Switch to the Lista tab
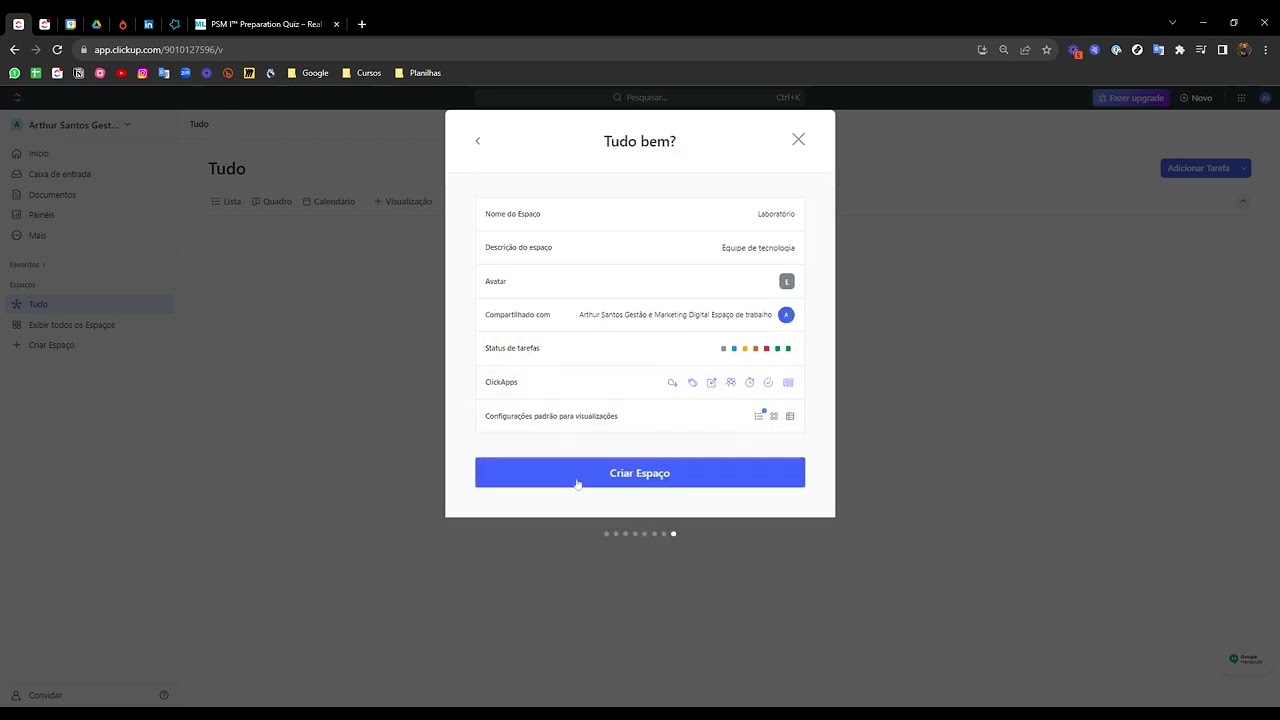Viewport: 1280px width, 720px height. coord(226,202)
